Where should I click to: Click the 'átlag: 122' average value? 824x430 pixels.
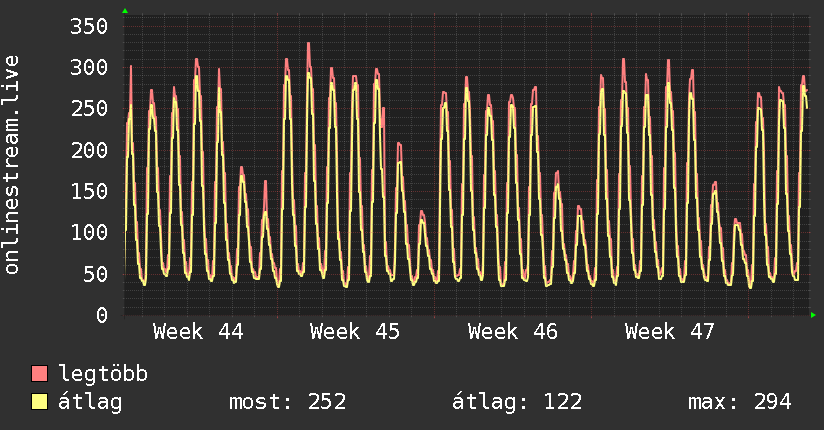click(x=517, y=402)
